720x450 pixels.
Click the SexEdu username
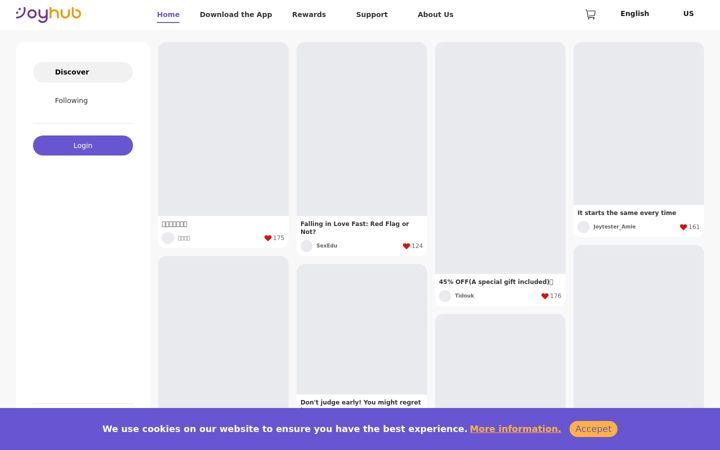pyautogui.click(x=326, y=246)
